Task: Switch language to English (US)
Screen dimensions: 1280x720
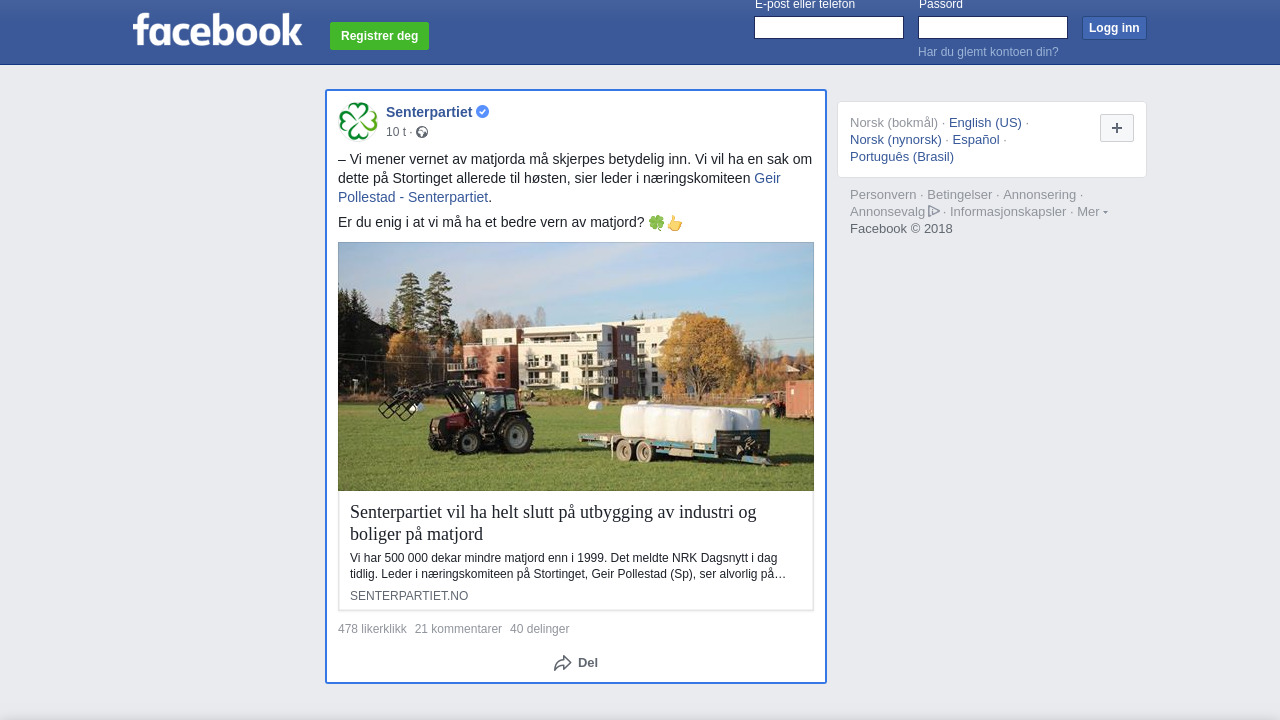Action: point(985,123)
